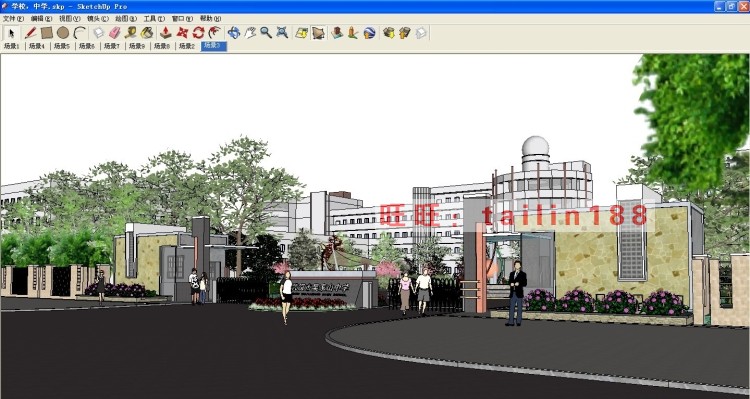Activate the Rotate tool
The width and height of the screenshot is (750, 399).
198,33
